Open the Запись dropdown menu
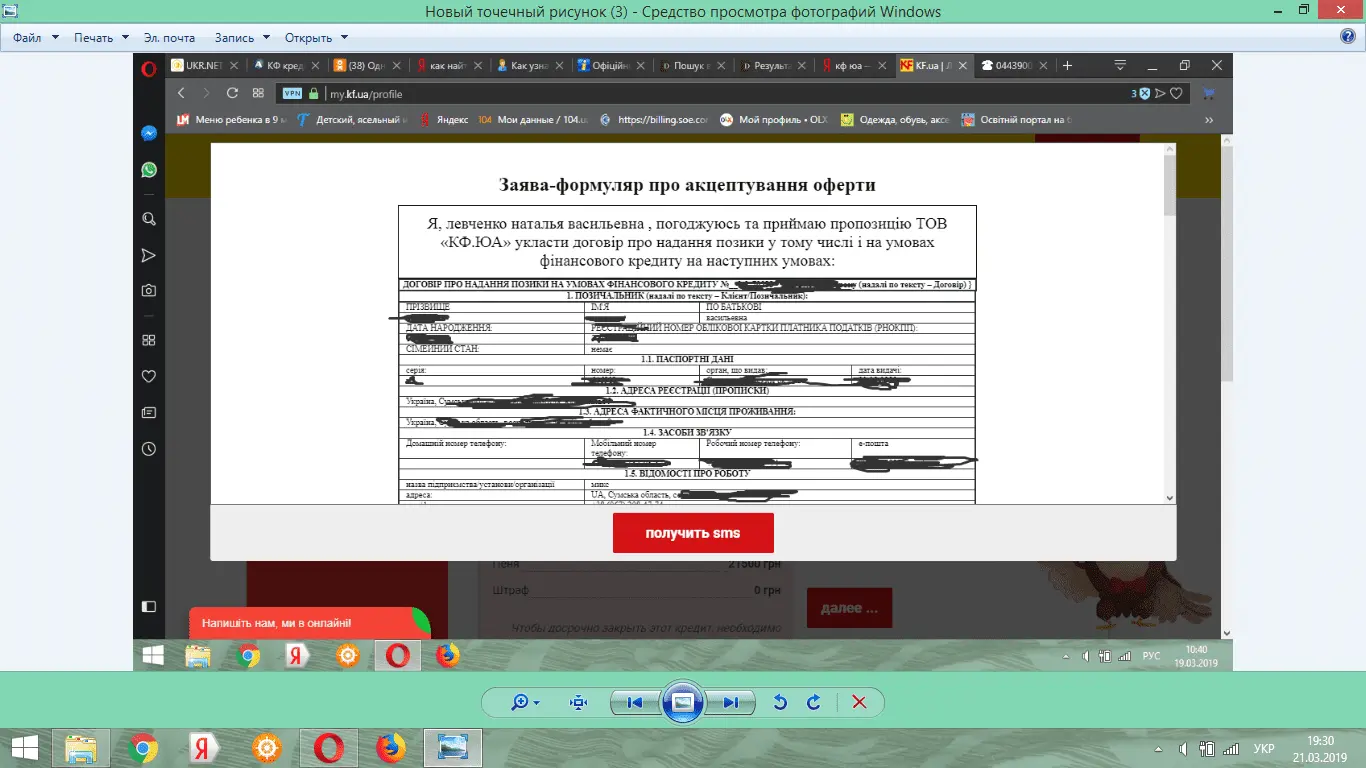Screen dimensions: 1366x768 (x=241, y=38)
